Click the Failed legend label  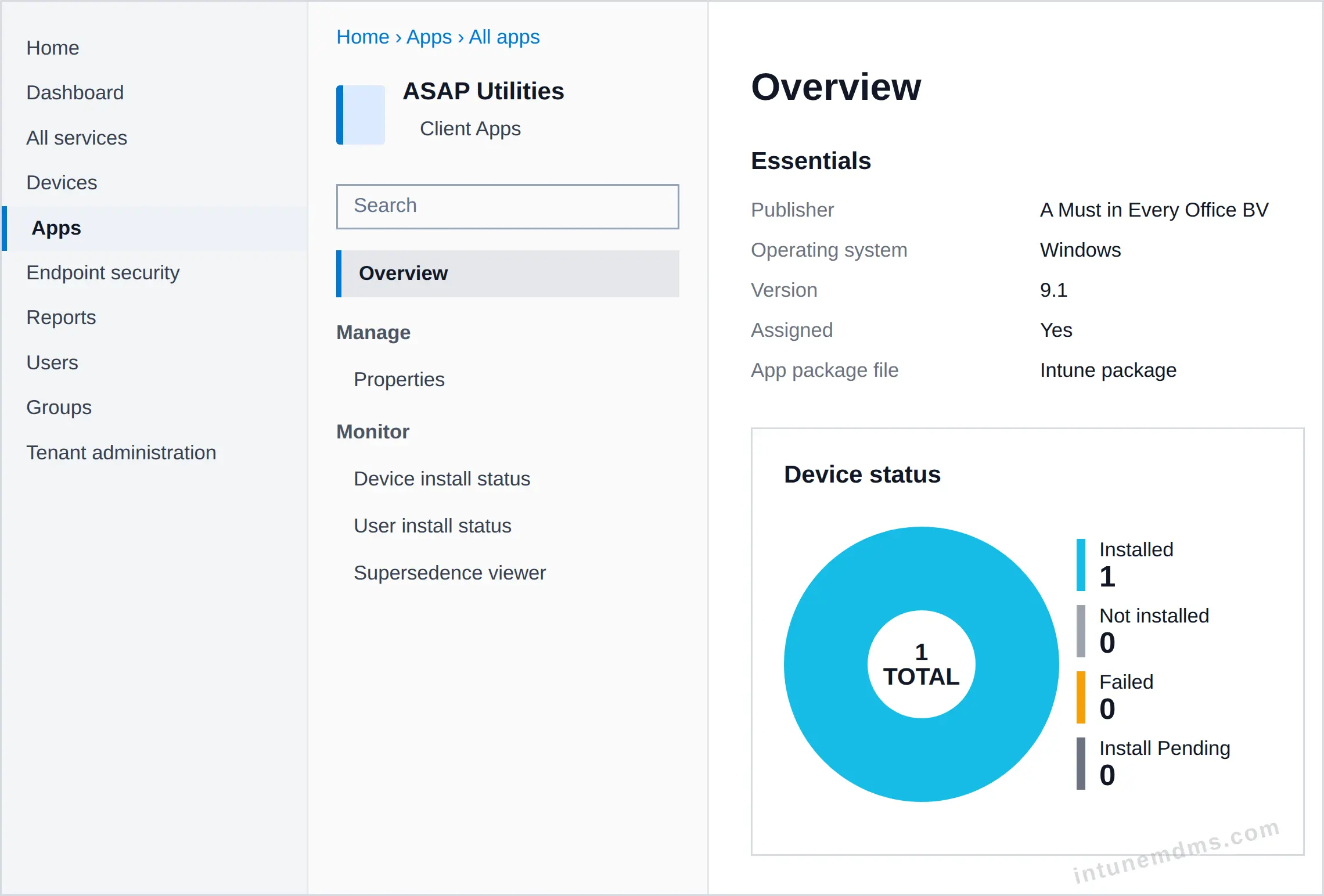pos(1126,682)
